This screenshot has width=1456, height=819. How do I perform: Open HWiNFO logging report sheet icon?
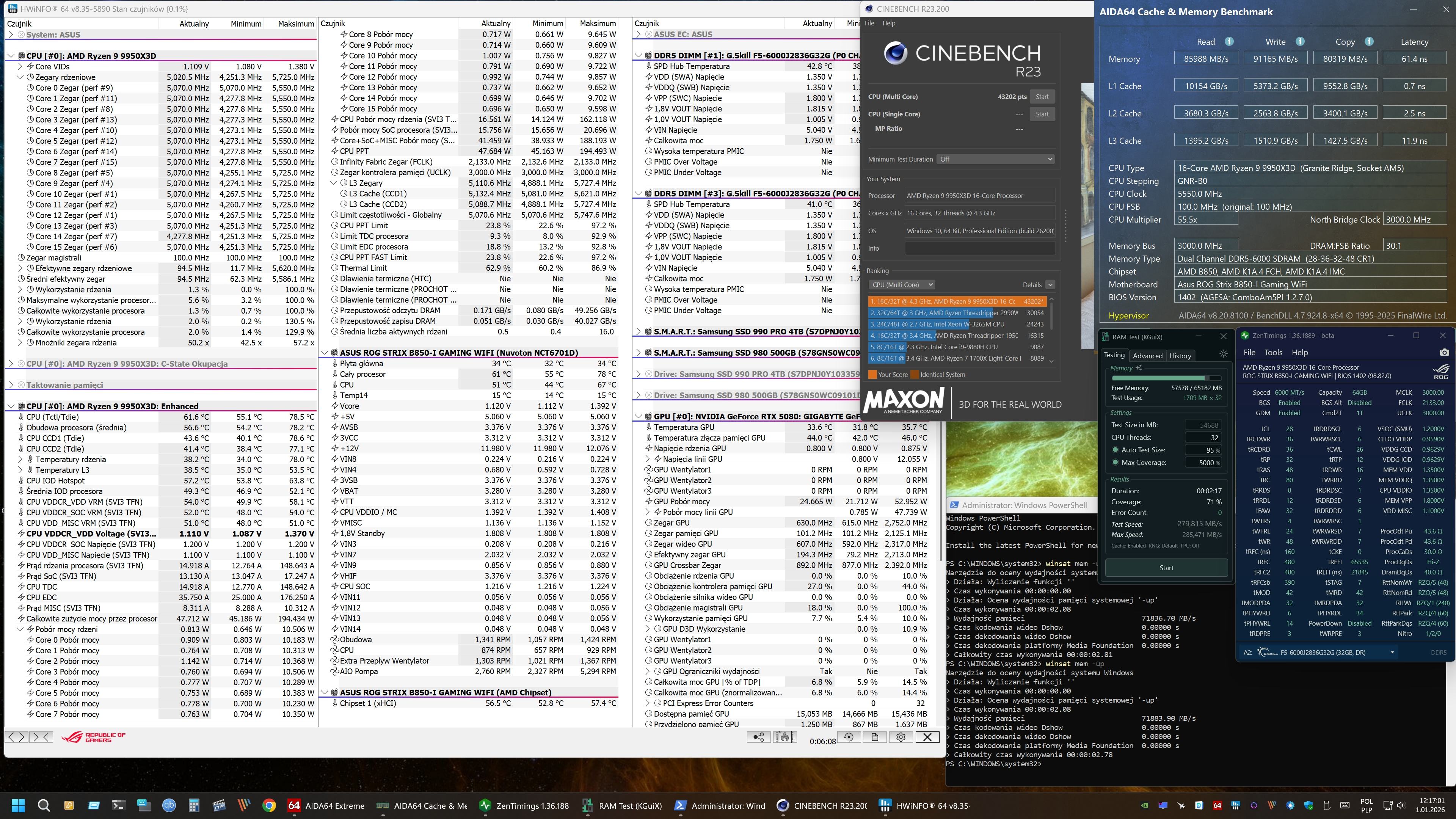(x=874, y=737)
